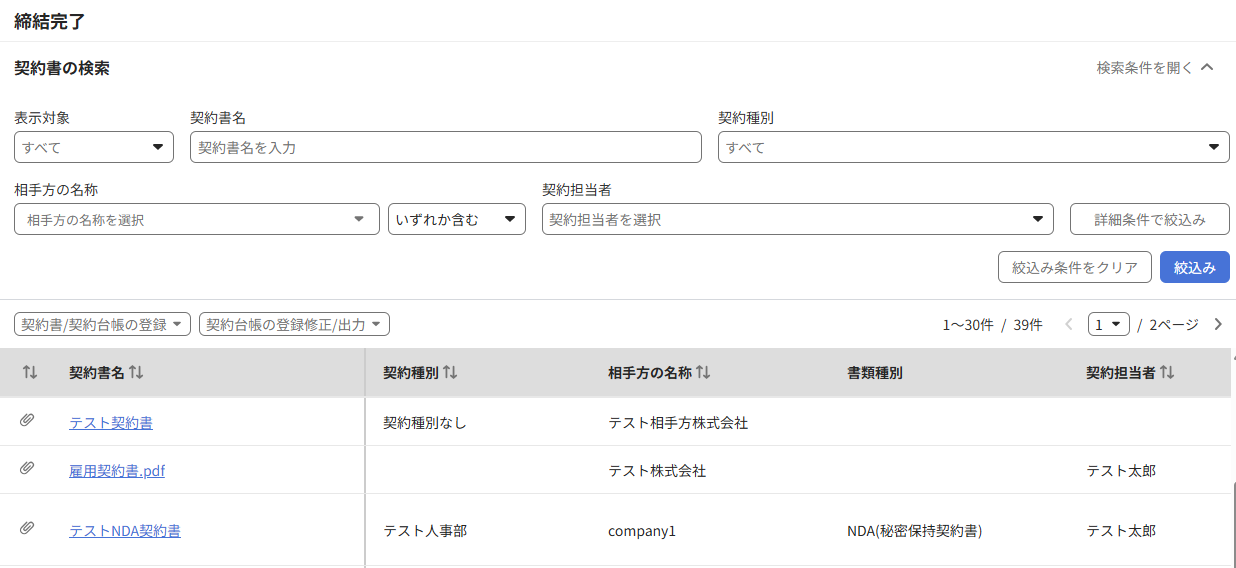Click paperclip icon beside テストNDA契約書
Viewport: 1236px width, 568px height.
(x=27, y=529)
